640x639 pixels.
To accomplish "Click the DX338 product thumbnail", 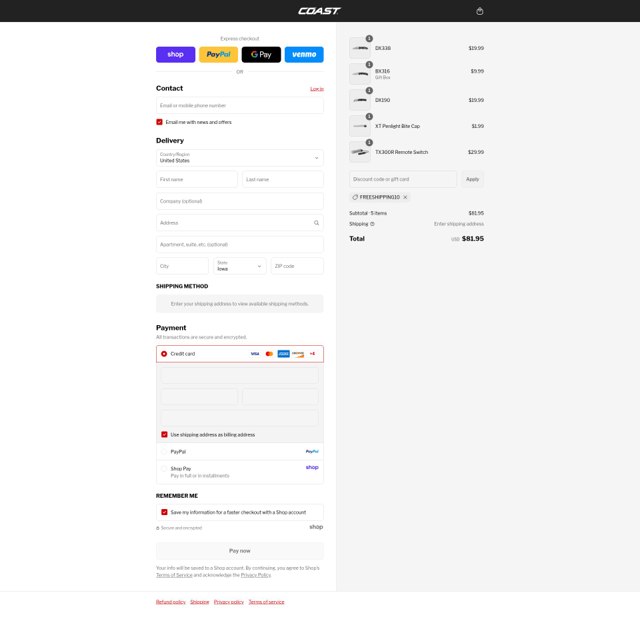I will click(360, 48).
